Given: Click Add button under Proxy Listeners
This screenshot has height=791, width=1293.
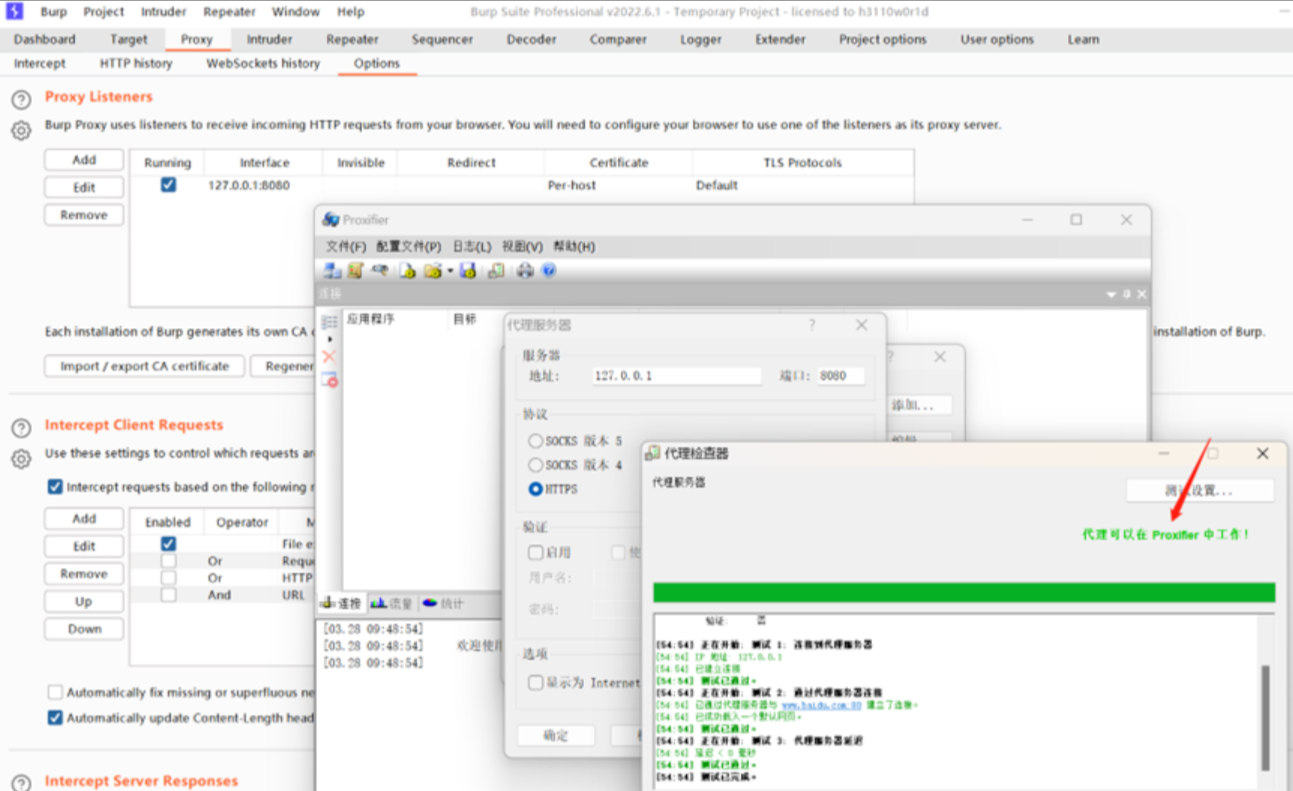Looking at the screenshot, I should [84, 160].
